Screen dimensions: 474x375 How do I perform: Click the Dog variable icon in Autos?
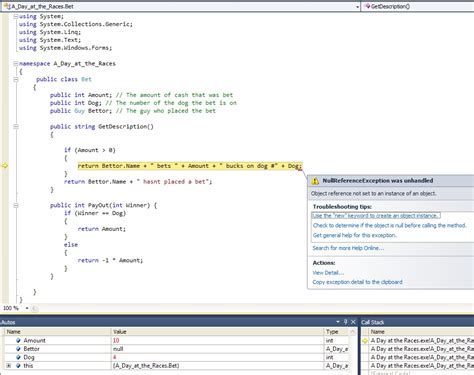coord(18,357)
